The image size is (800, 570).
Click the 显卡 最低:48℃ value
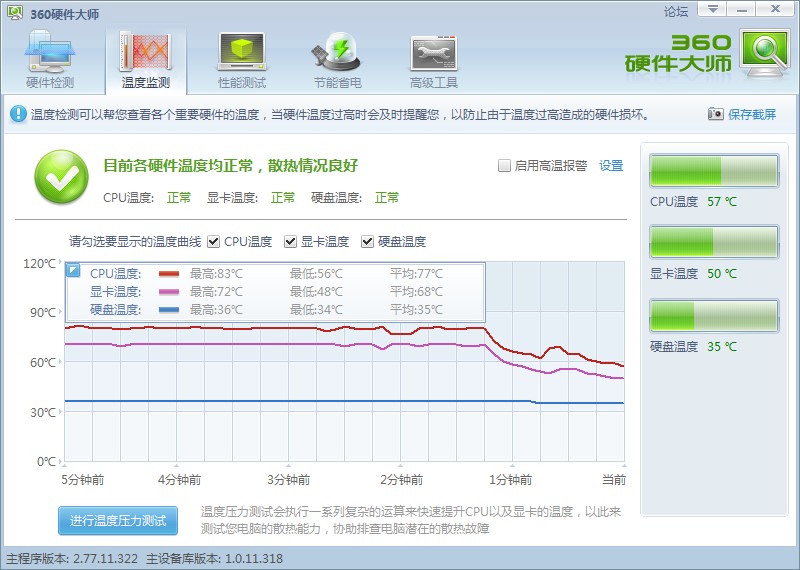pyautogui.click(x=316, y=292)
